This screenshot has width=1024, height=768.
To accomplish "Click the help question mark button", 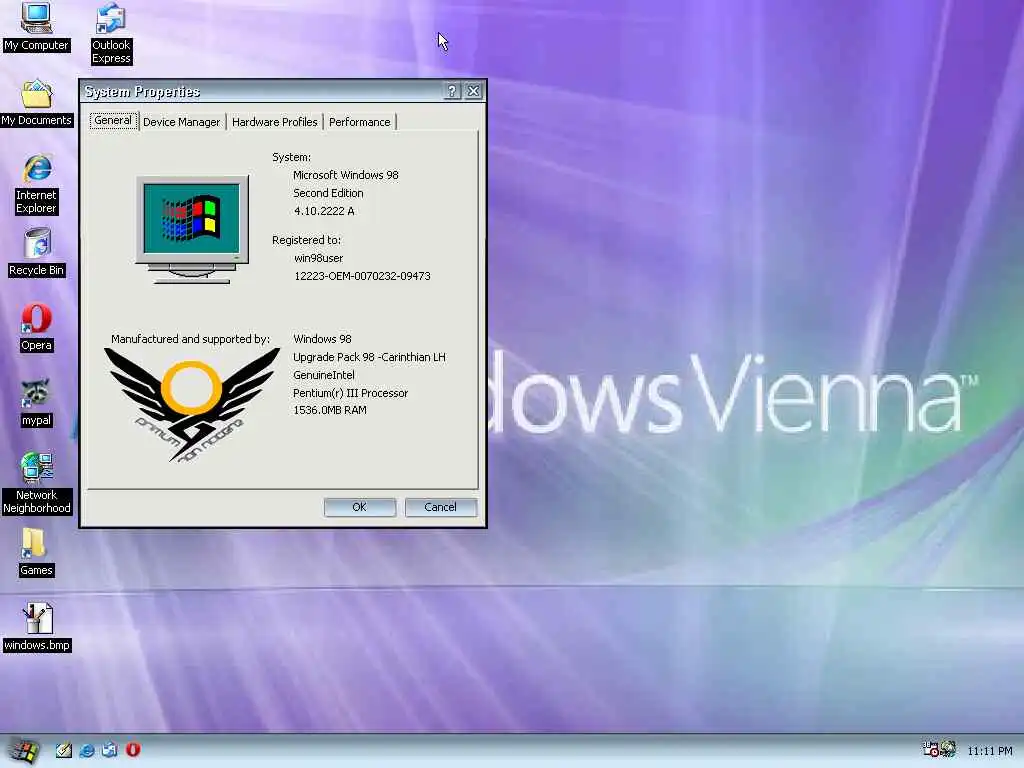I will pos(452,91).
